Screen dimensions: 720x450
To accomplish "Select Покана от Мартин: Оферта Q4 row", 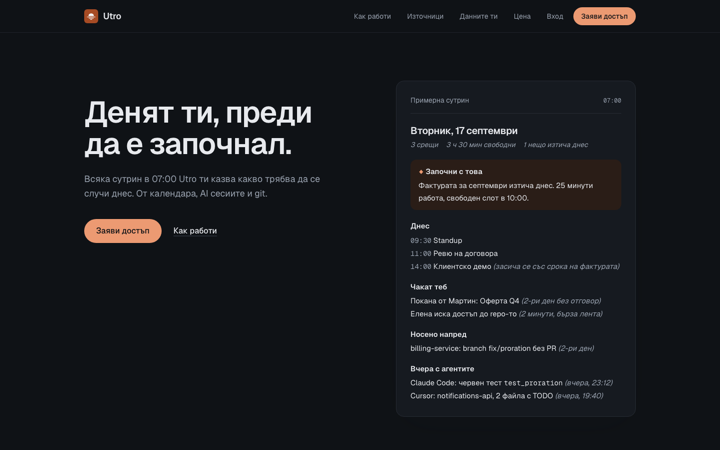I will point(506,301).
